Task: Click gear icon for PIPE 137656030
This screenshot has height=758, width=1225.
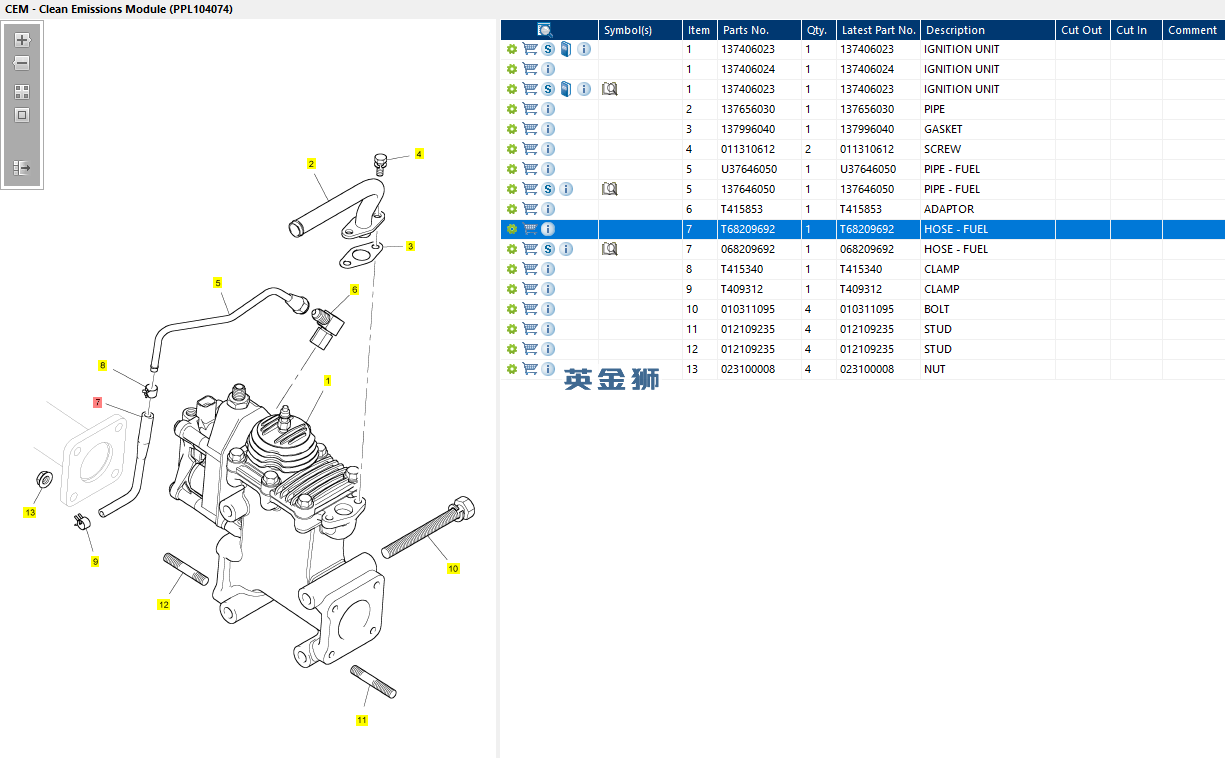Action: [x=512, y=109]
